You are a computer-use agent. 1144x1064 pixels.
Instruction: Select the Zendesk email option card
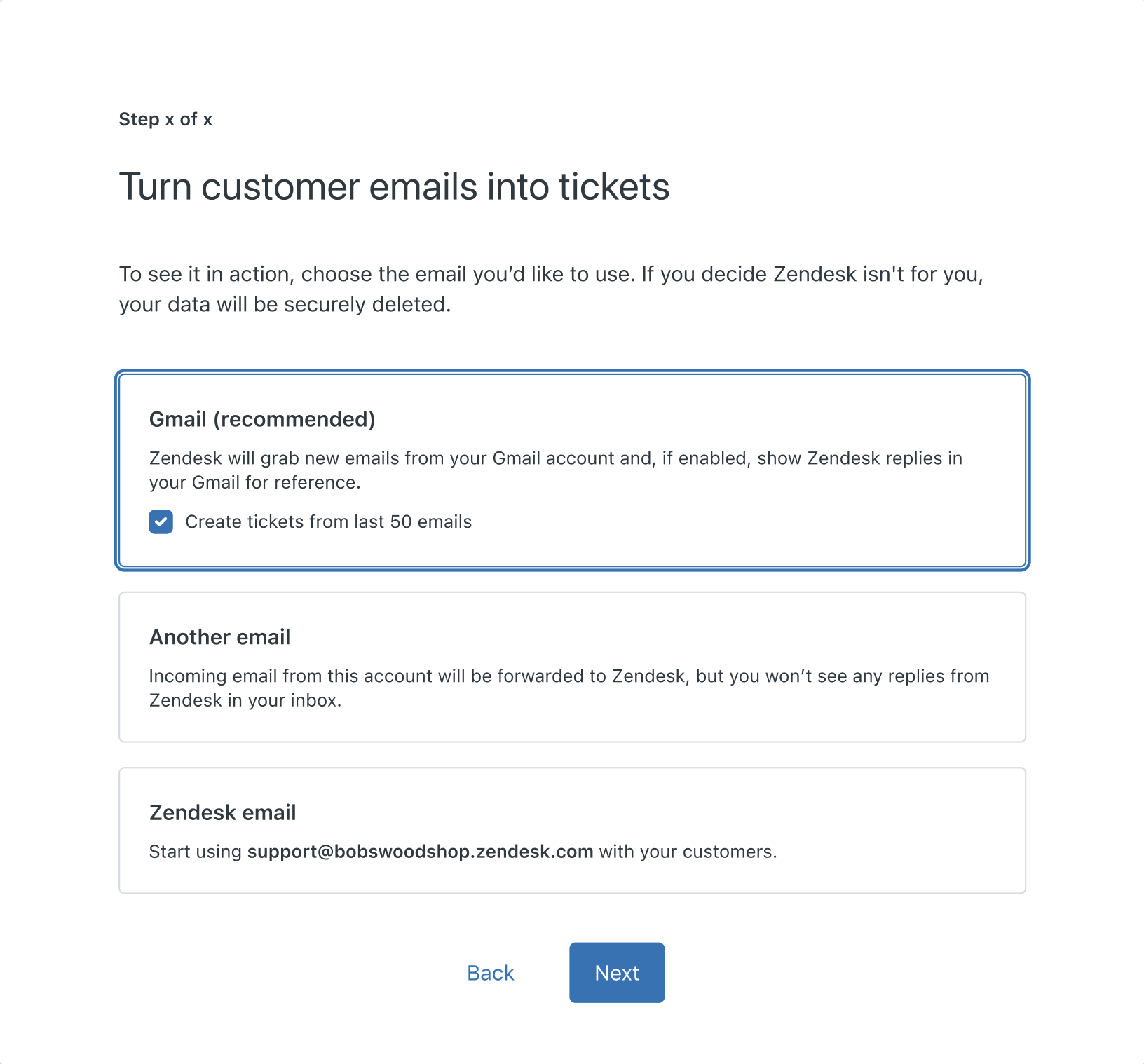[572, 830]
